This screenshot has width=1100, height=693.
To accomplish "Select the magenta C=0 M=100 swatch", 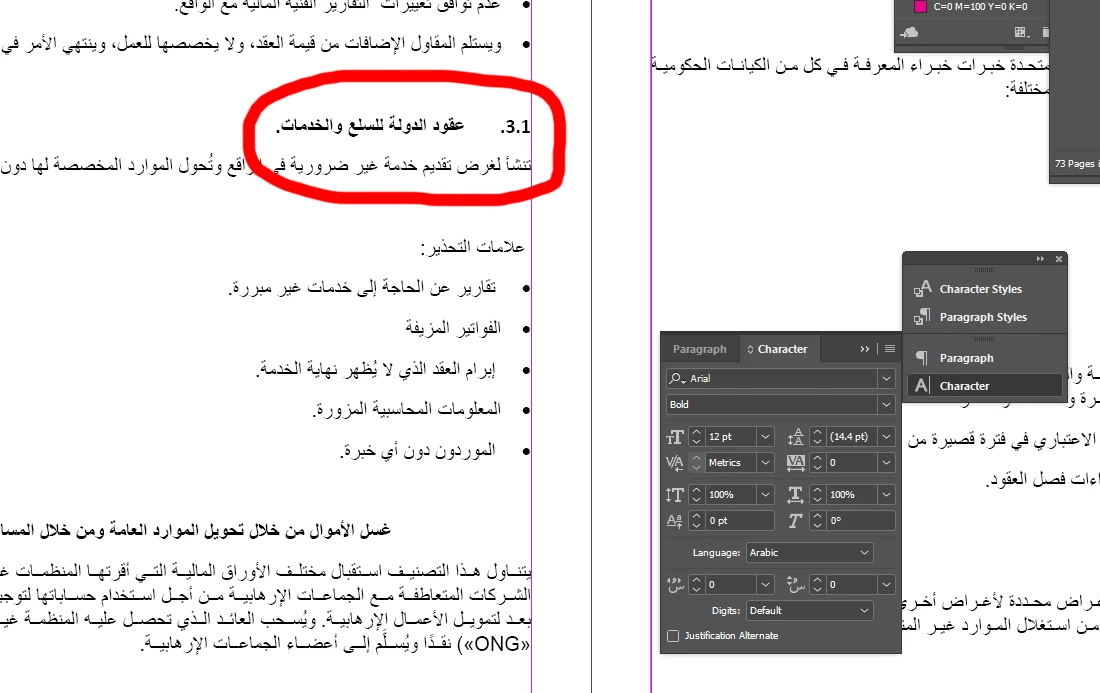I will click(920, 6).
